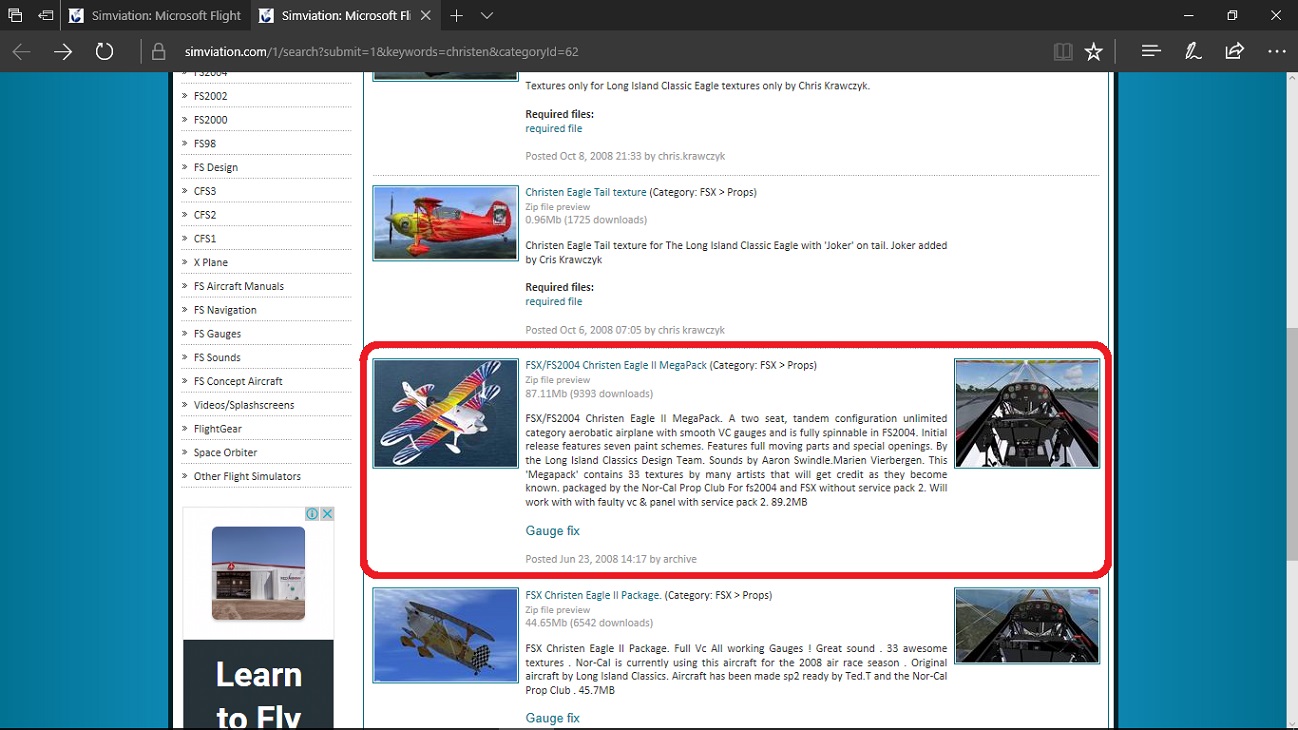Open FSX/FS2004 Christen Eagle II MegaPack link
This screenshot has width=1298, height=730.
tap(616, 365)
